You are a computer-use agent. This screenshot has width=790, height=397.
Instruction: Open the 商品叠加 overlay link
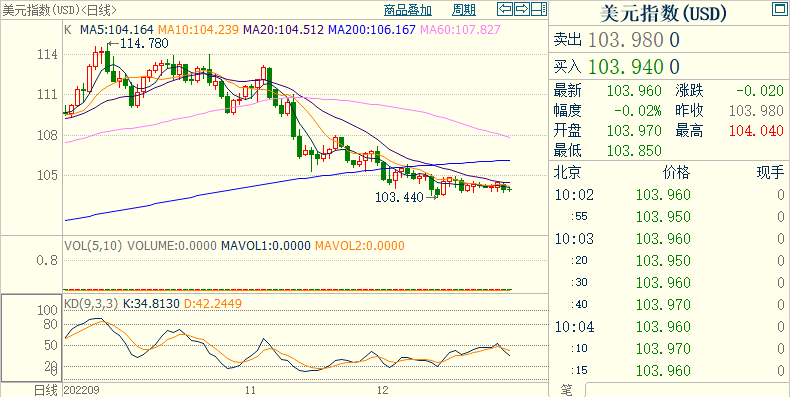[408, 10]
